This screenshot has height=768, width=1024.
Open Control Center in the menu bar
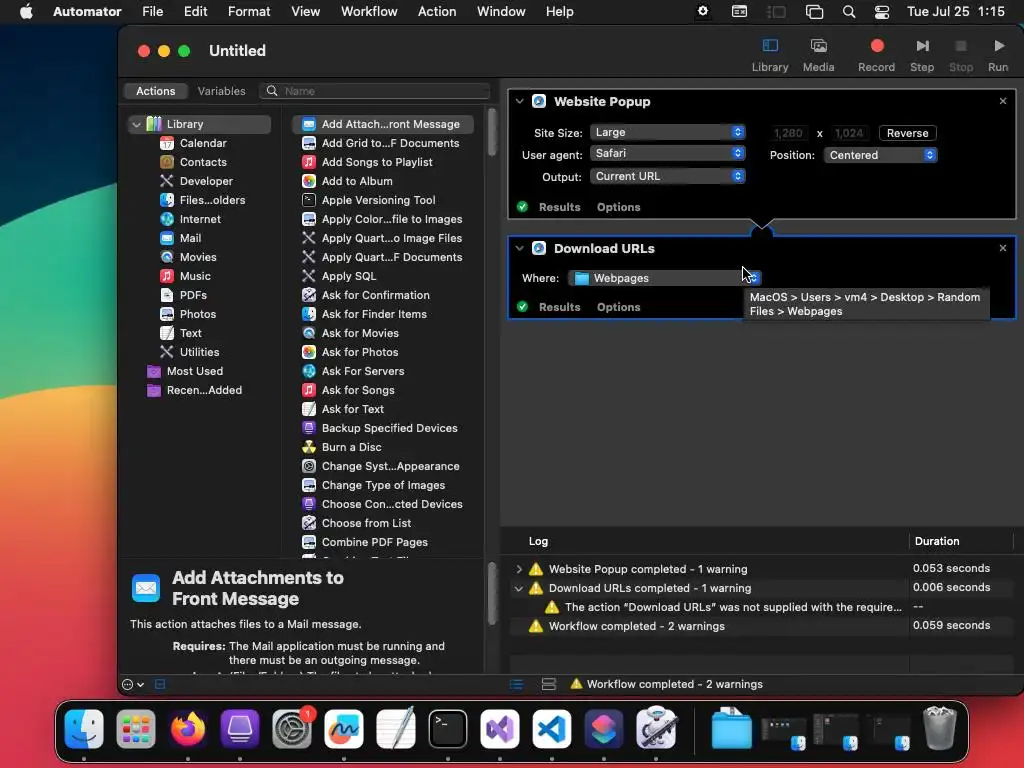[x=882, y=11]
